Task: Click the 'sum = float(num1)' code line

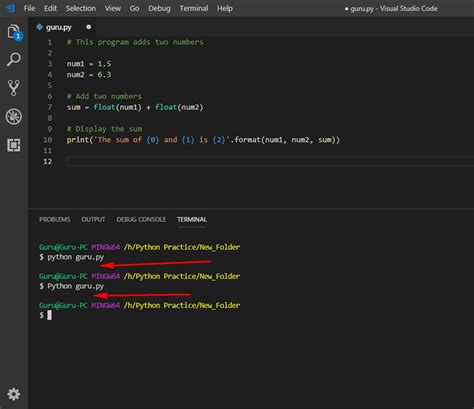Action: (135, 107)
